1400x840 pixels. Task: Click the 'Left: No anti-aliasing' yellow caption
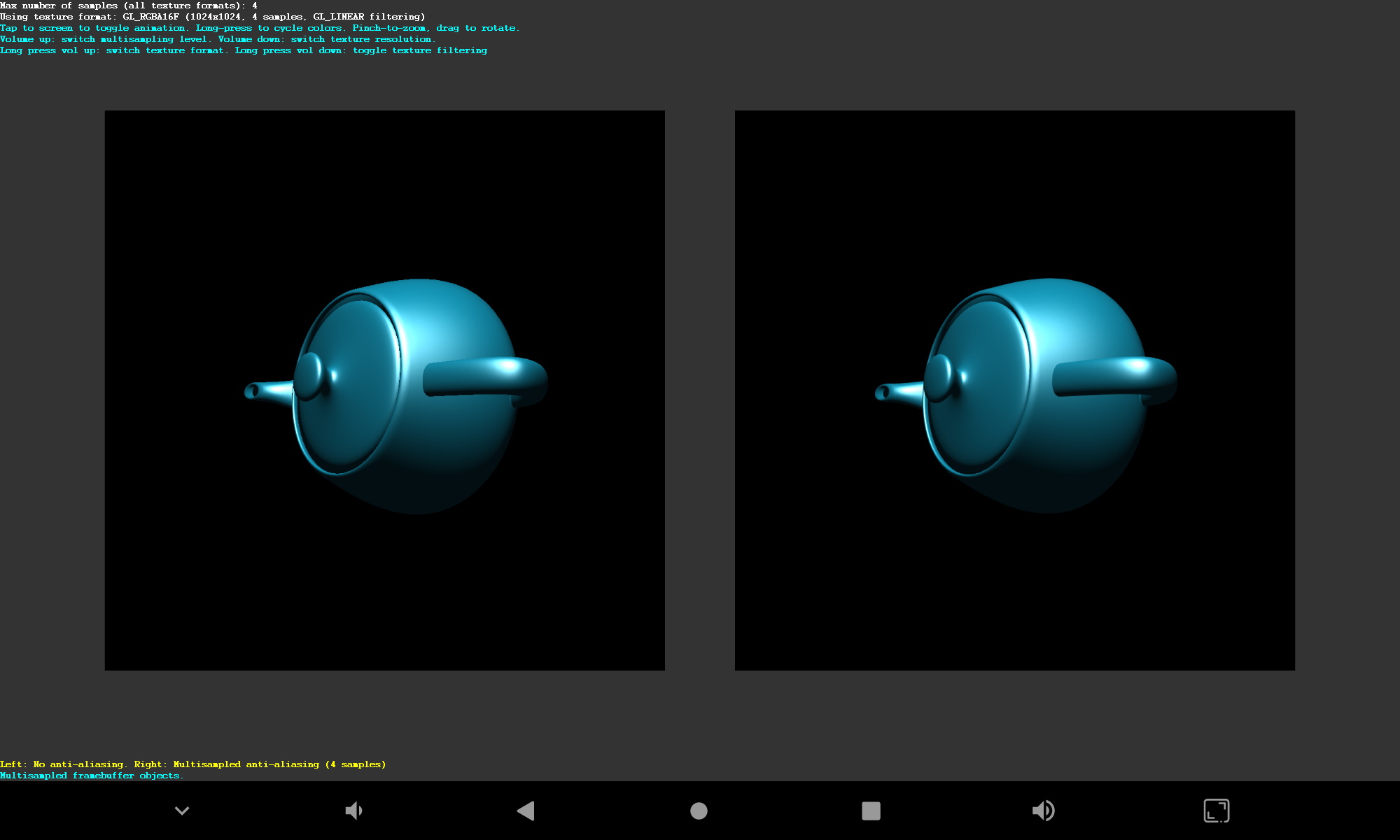pos(63,764)
